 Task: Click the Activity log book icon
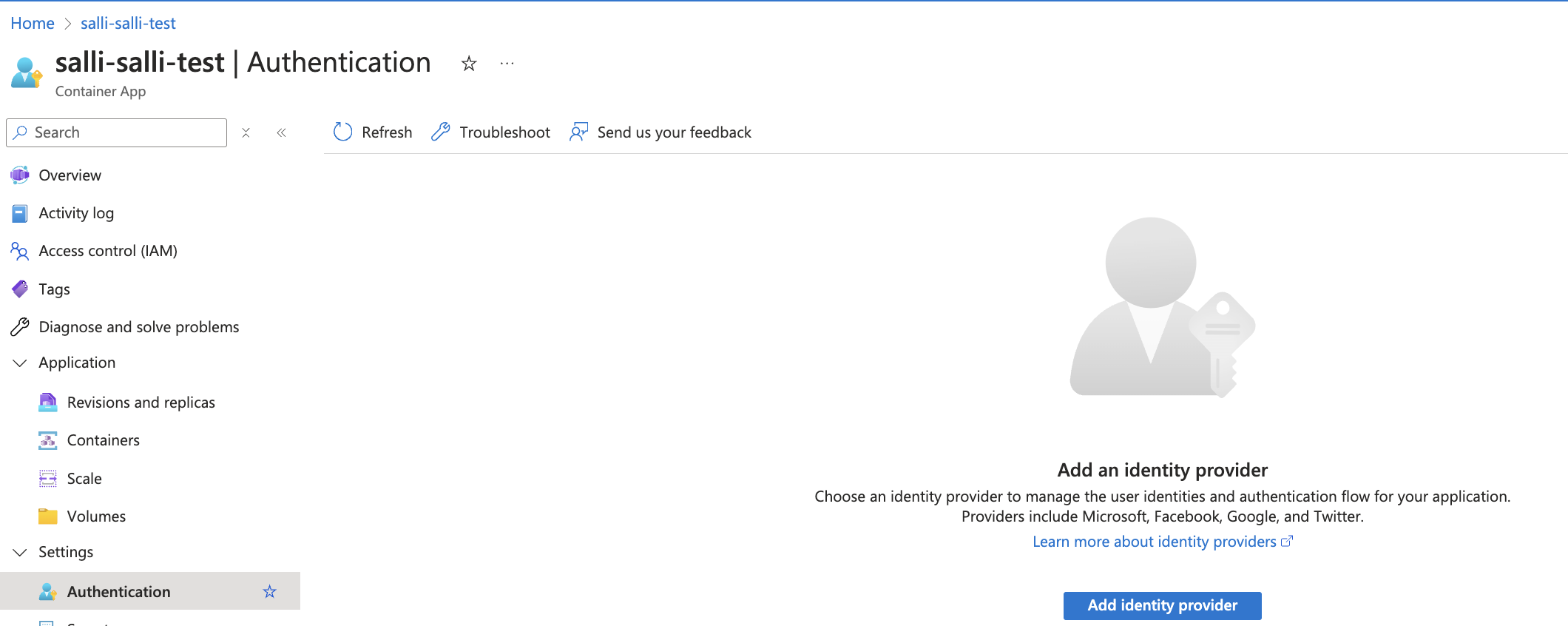(x=20, y=213)
